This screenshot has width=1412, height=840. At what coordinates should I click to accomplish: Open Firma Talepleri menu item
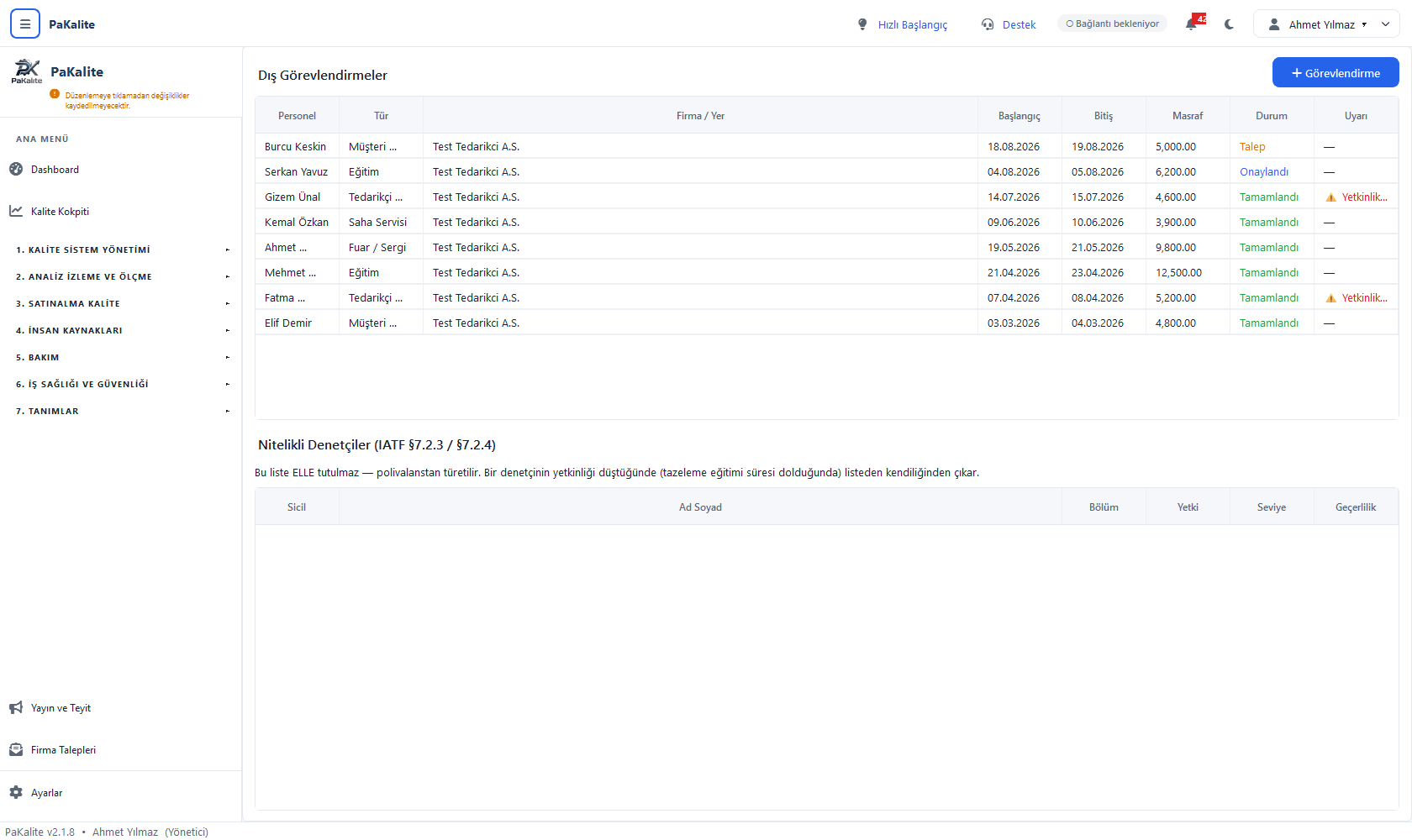63,750
